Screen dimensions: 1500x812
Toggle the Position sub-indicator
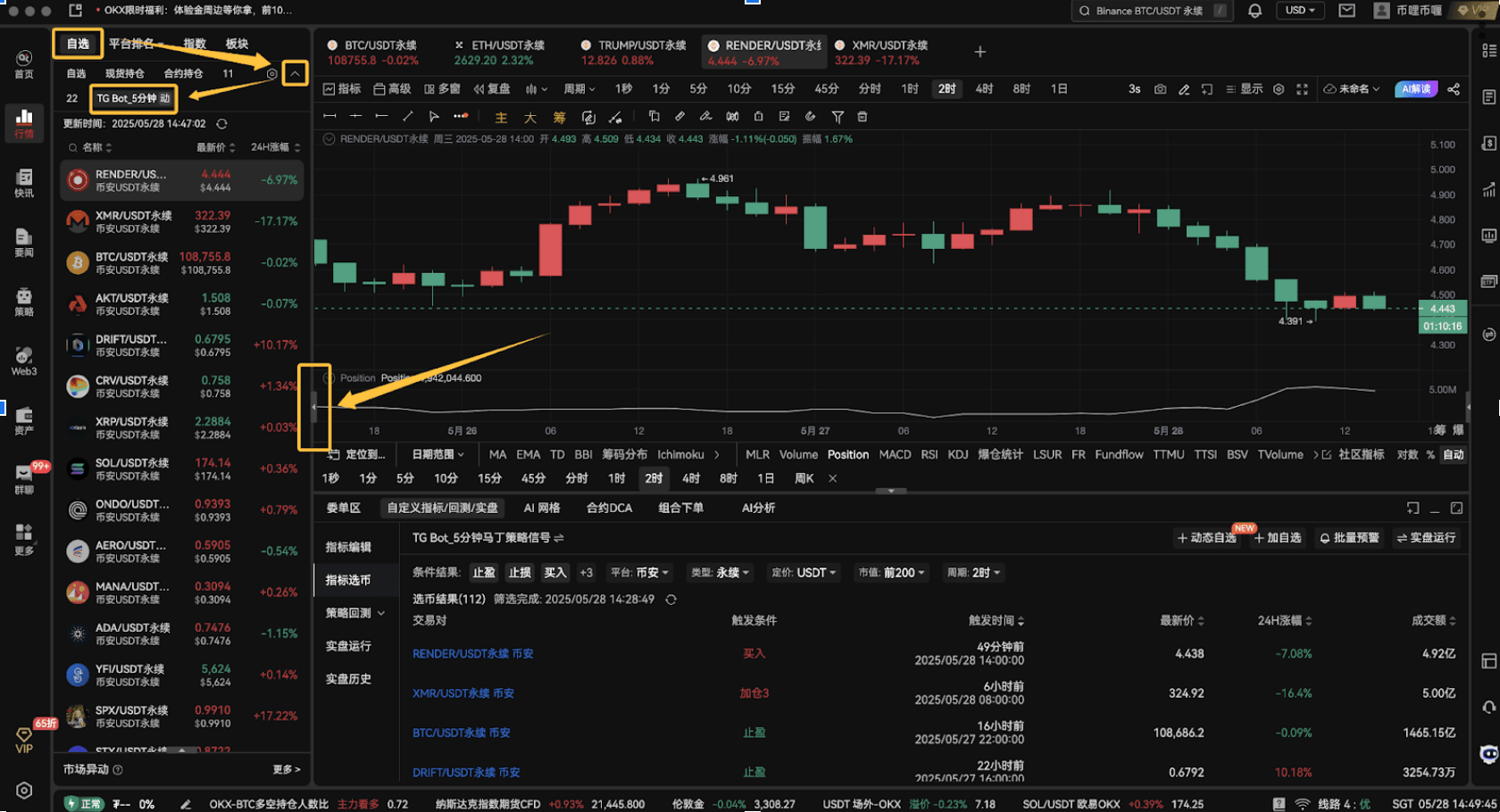[x=848, y=455]
